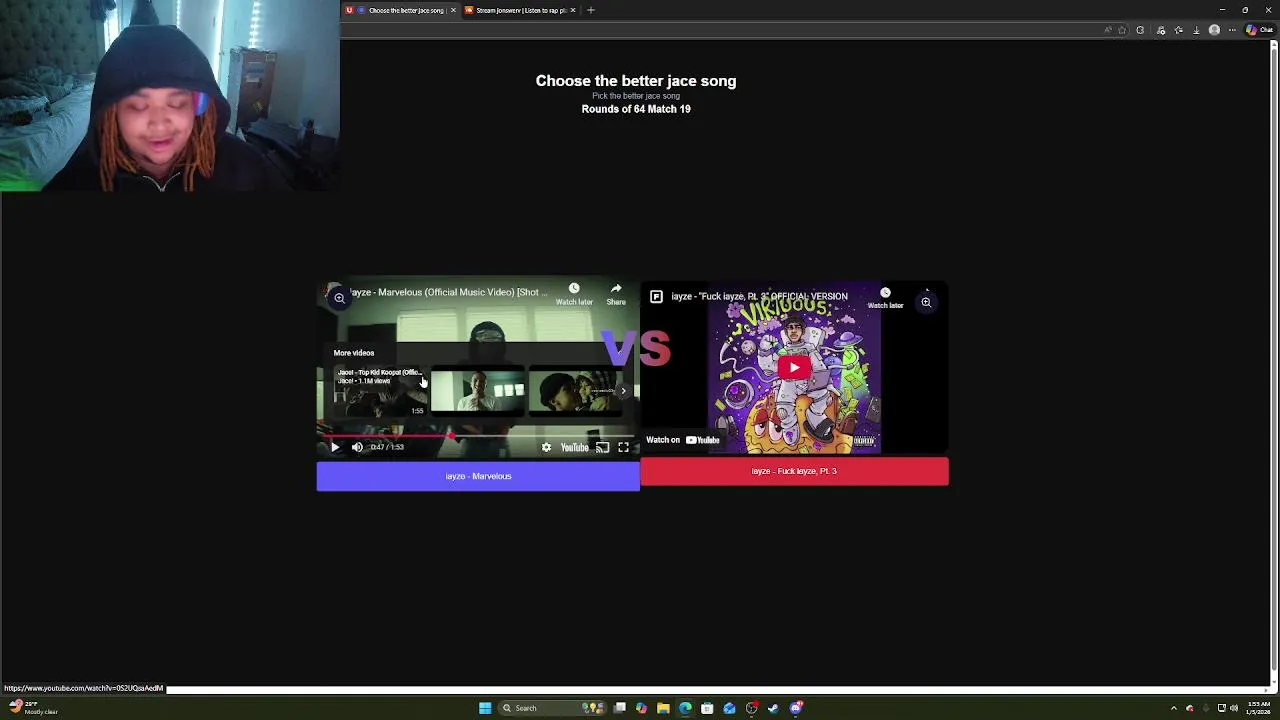Show hidden system tray icons
The image size is (1280, 720).
[x=1174, y=708]
